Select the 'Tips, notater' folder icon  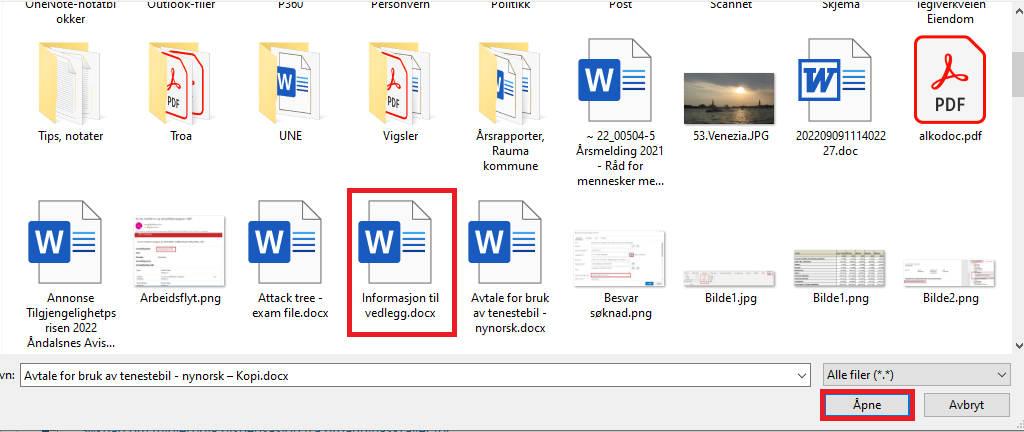(x=70, y=82)
